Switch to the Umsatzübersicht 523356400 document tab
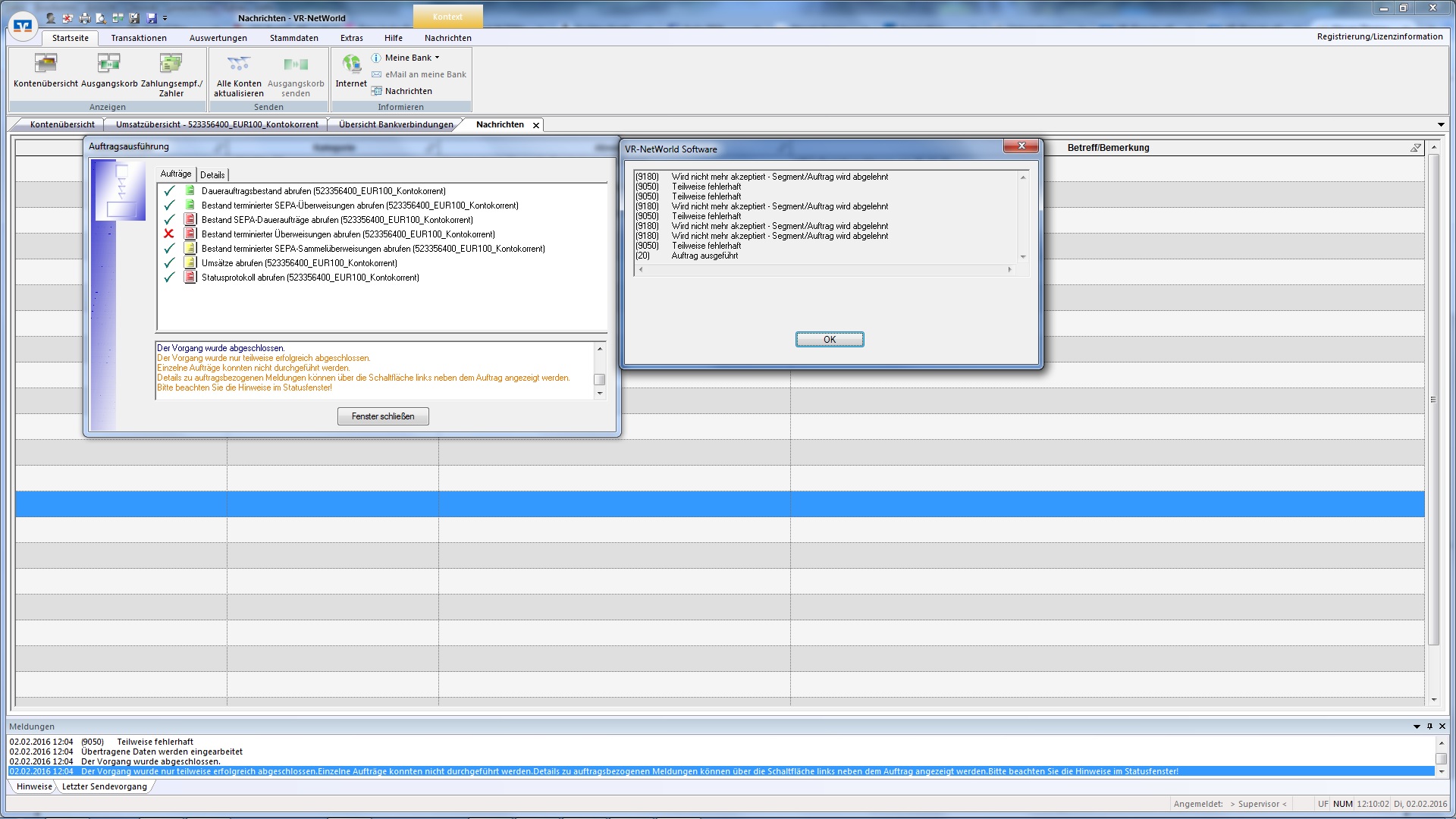The height and width of the screenshot is (819, 1456). (x=217, y=124)
